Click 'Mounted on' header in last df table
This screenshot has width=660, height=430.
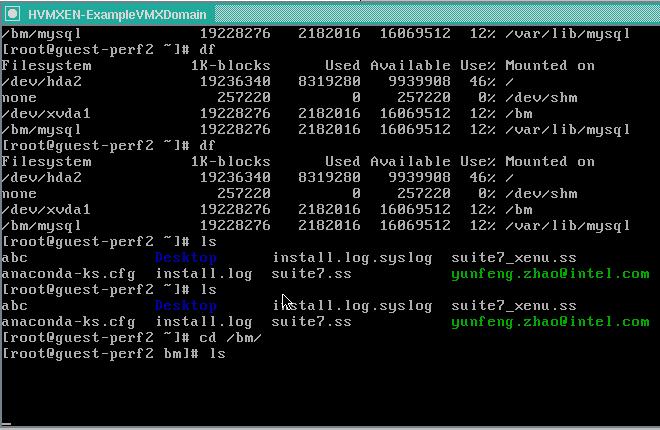(x=549, y=161)
